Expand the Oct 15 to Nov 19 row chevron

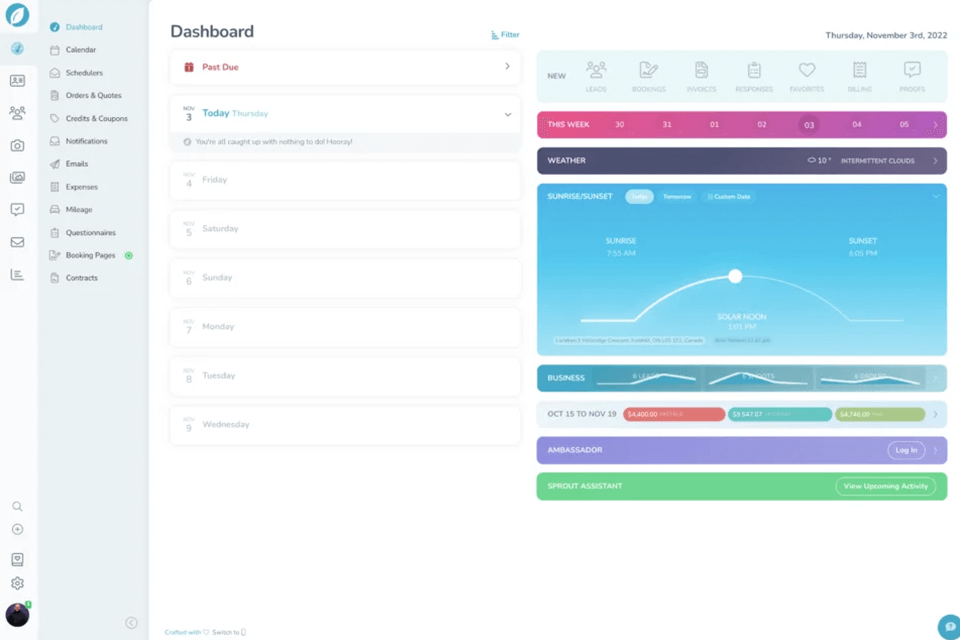[935, 414]
